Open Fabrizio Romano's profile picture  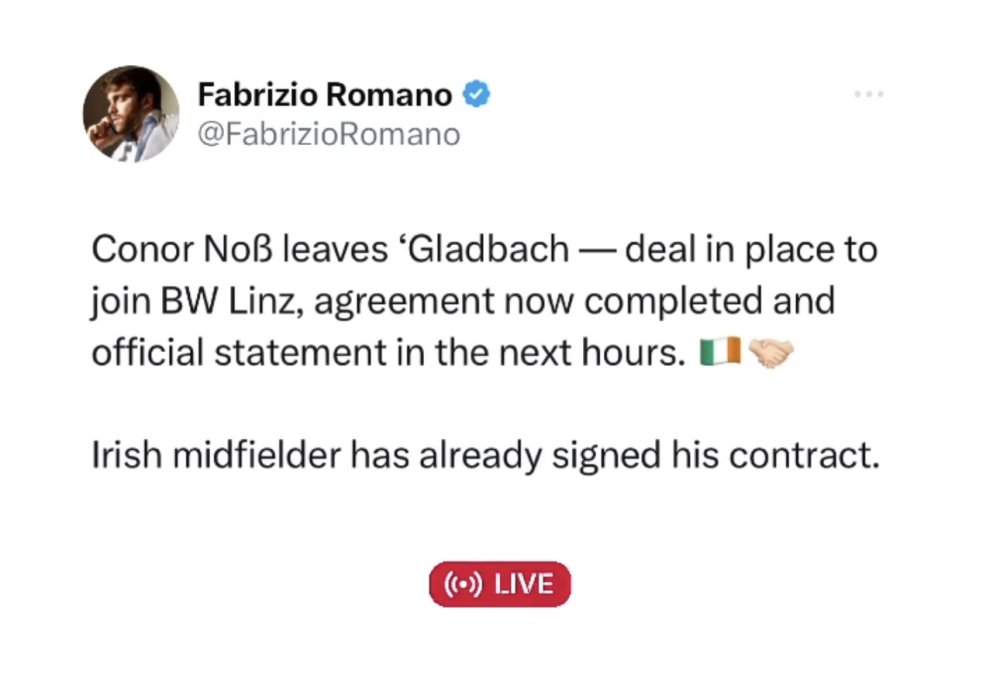coord(130,114)
